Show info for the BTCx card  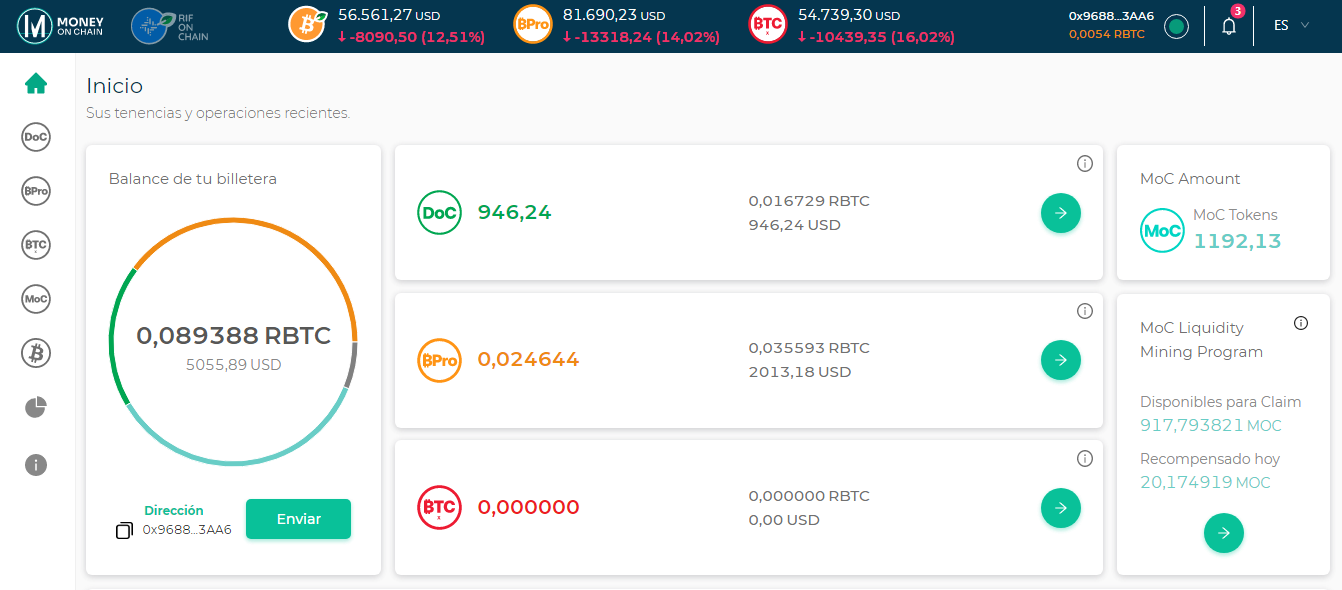pos(1085,458)
